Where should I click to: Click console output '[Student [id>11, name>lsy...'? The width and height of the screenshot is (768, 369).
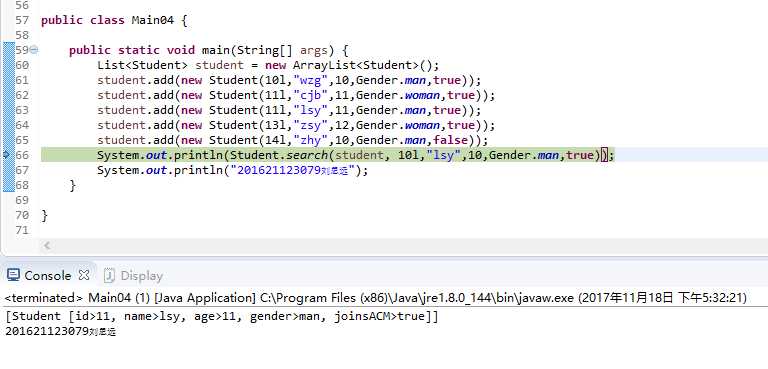tap(222, 317)
